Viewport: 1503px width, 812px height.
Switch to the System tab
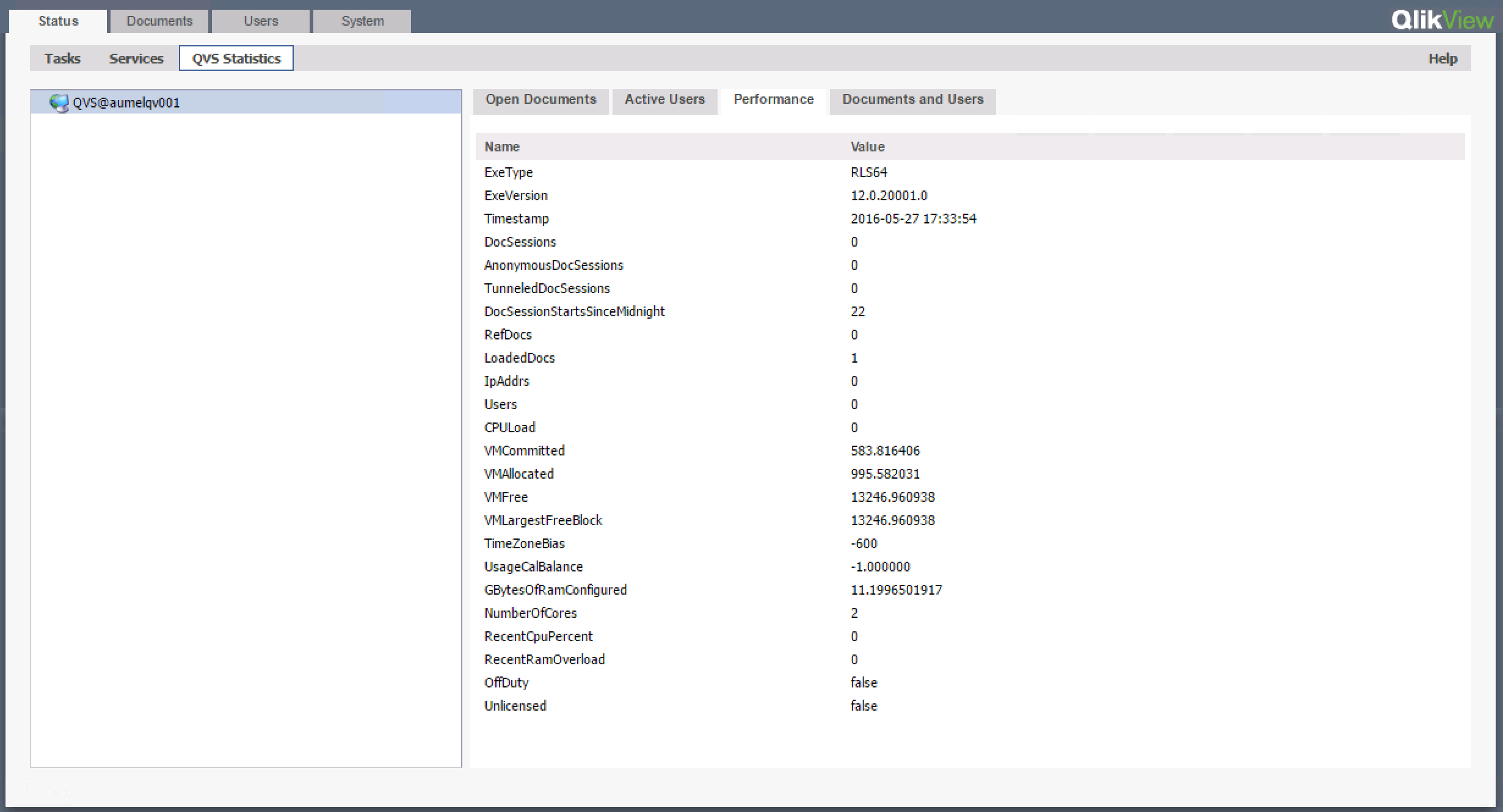pos(362,21)
